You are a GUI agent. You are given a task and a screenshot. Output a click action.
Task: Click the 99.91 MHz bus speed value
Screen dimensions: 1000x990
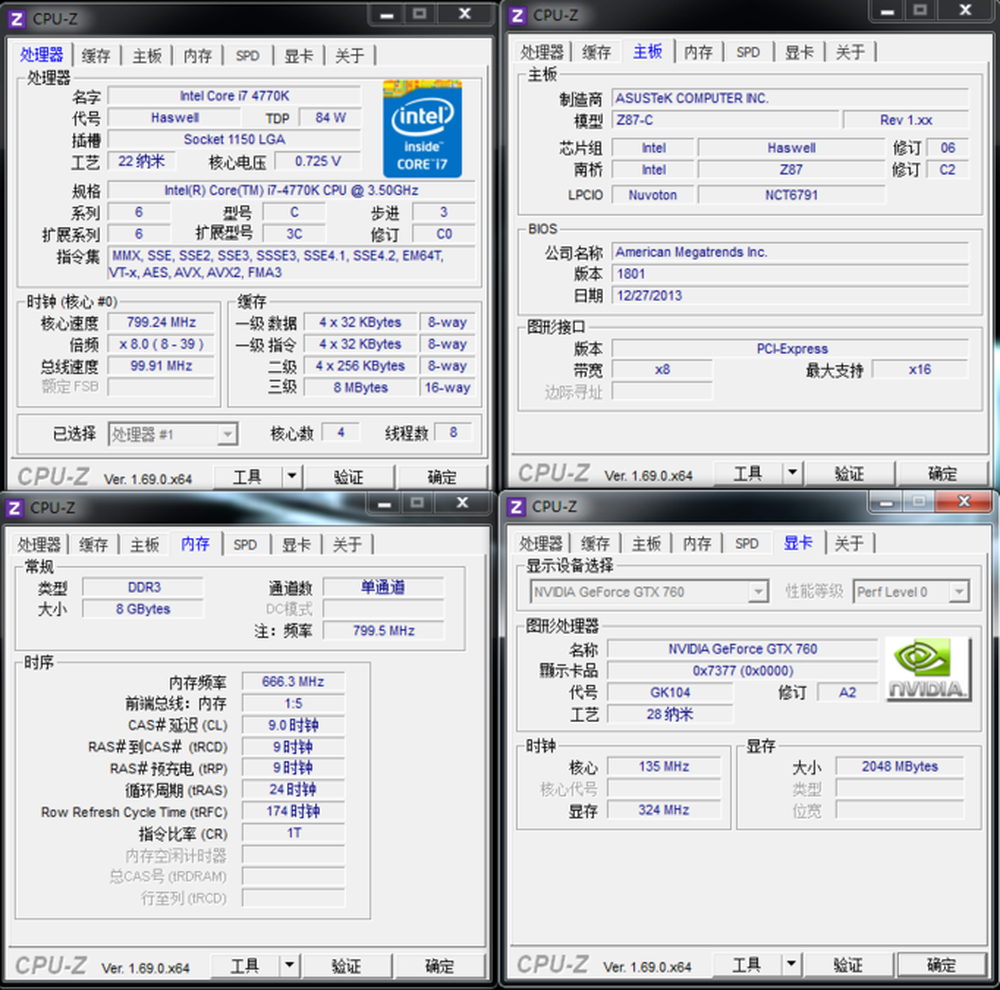161,366
